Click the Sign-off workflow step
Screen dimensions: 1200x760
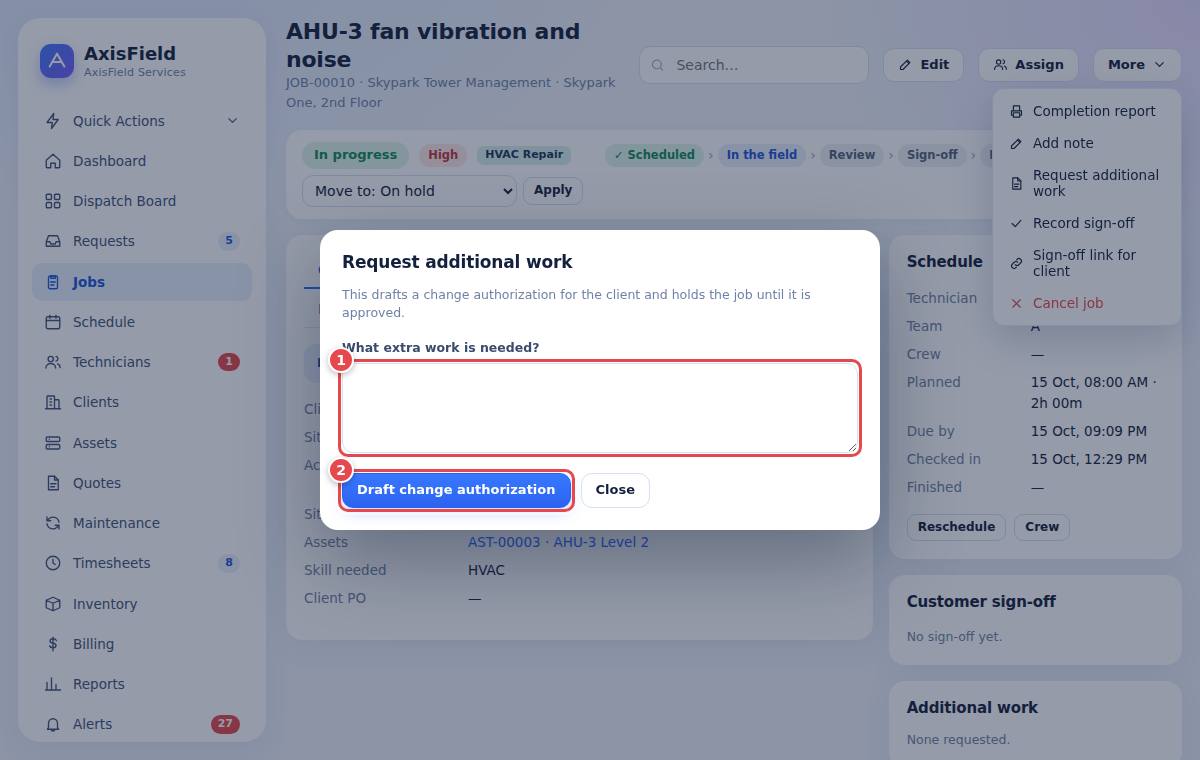pyautogui.click(x=932, y=155)
